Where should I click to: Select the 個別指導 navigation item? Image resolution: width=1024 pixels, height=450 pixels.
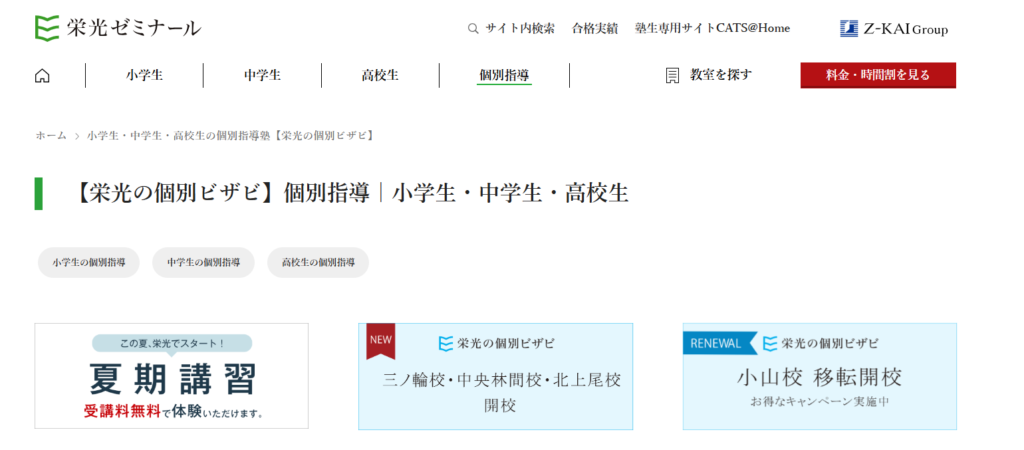504,76
